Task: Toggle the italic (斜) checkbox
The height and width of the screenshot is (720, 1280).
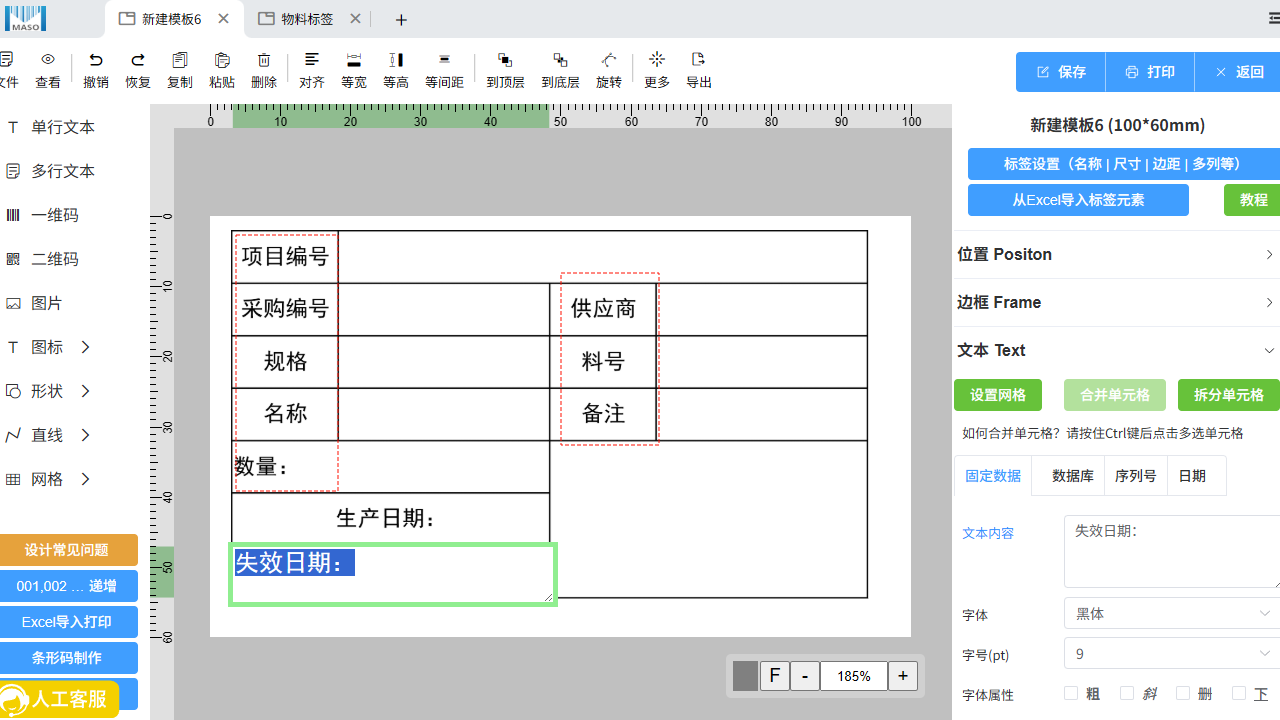Action: [x=1127, y=693]
